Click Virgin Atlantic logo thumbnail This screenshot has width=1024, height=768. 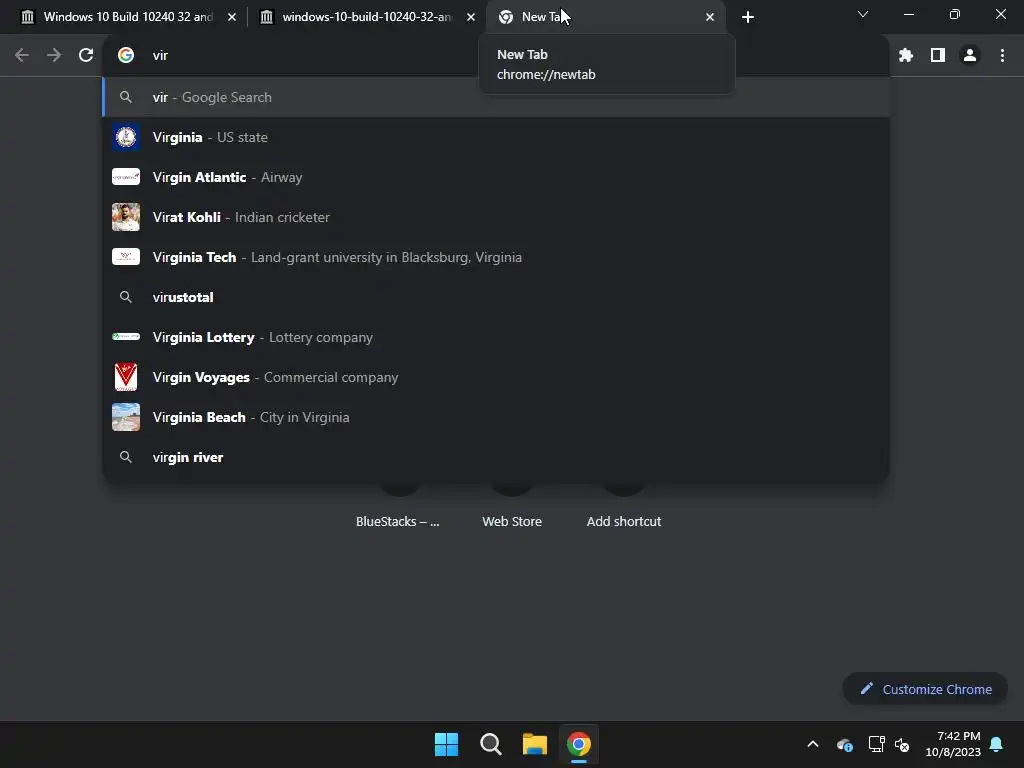[126, 177]
